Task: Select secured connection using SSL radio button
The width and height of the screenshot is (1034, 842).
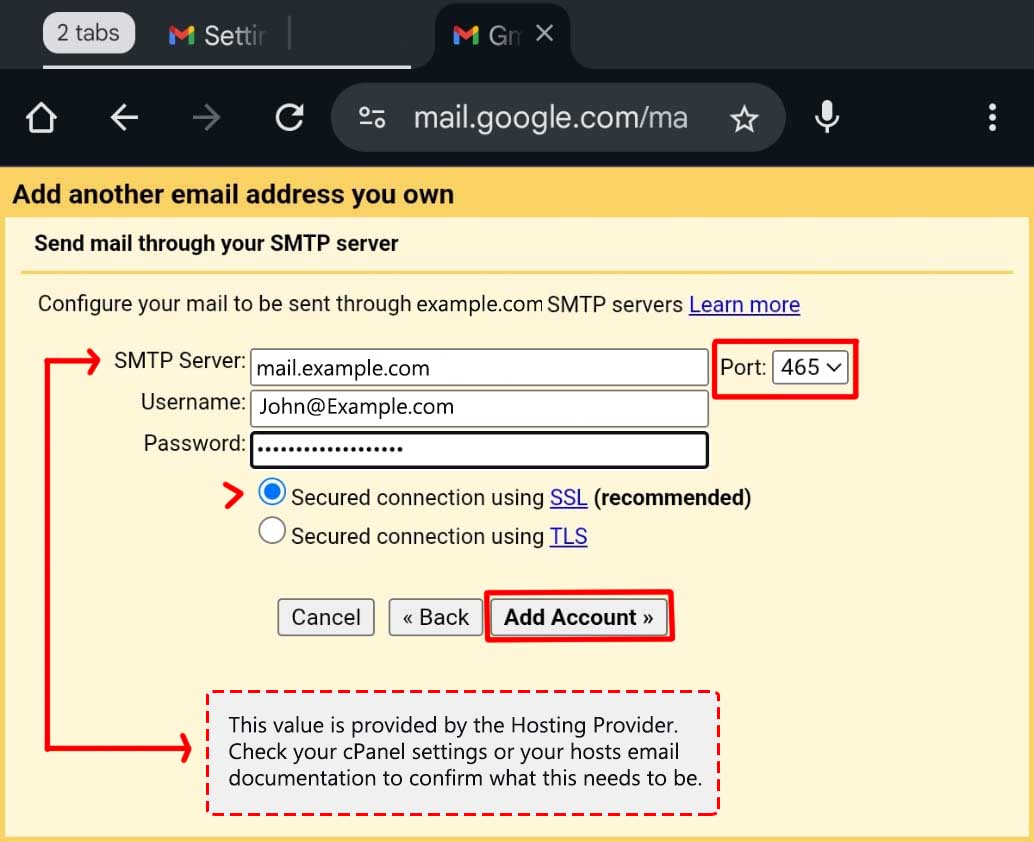Action: [x=272, y=493]
